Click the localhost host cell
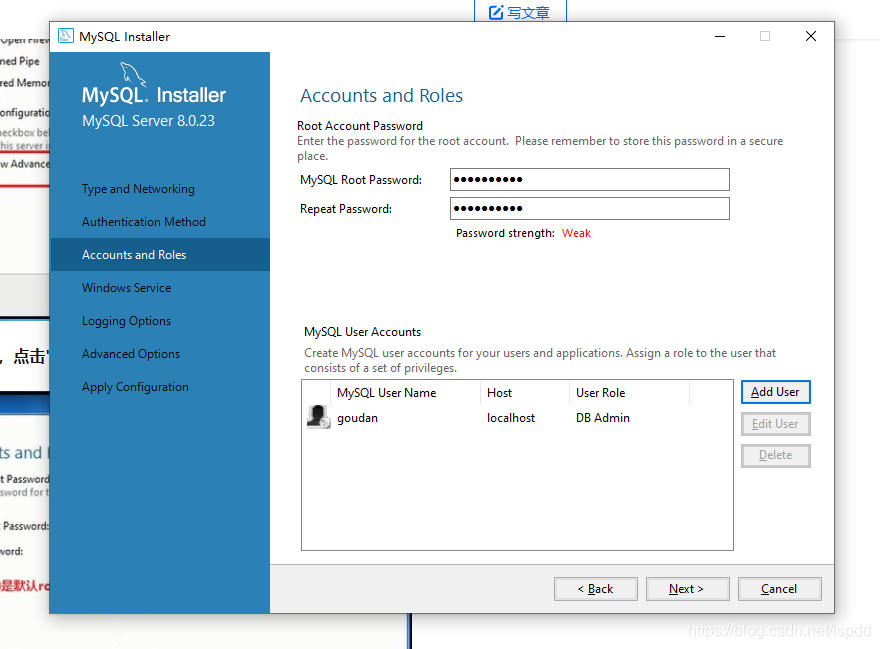 coord(511,418)
